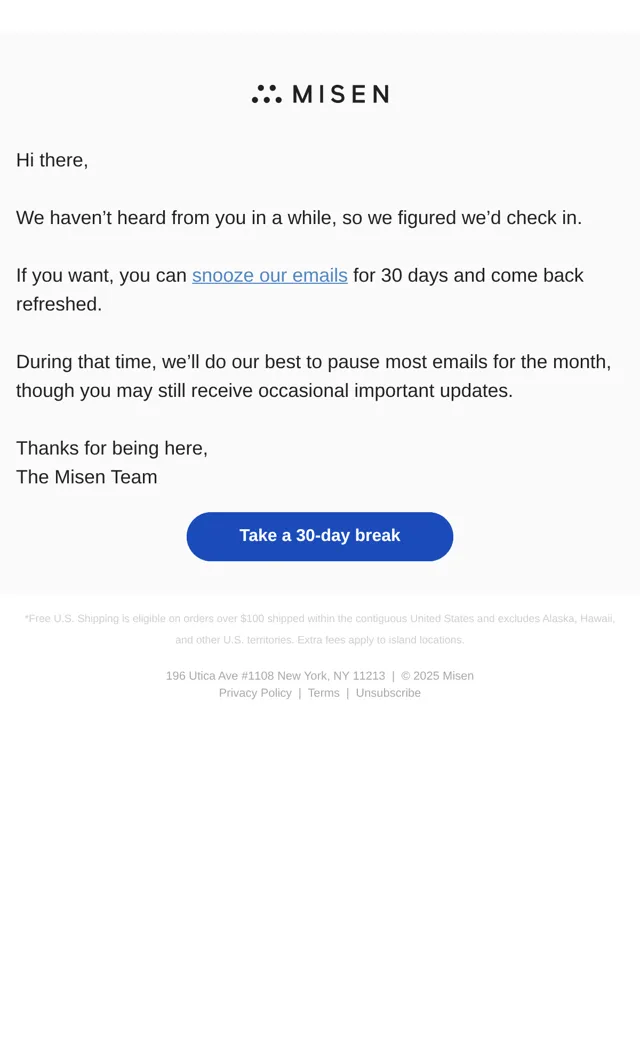Click the word "refreshed." in the body

[59, 304]
